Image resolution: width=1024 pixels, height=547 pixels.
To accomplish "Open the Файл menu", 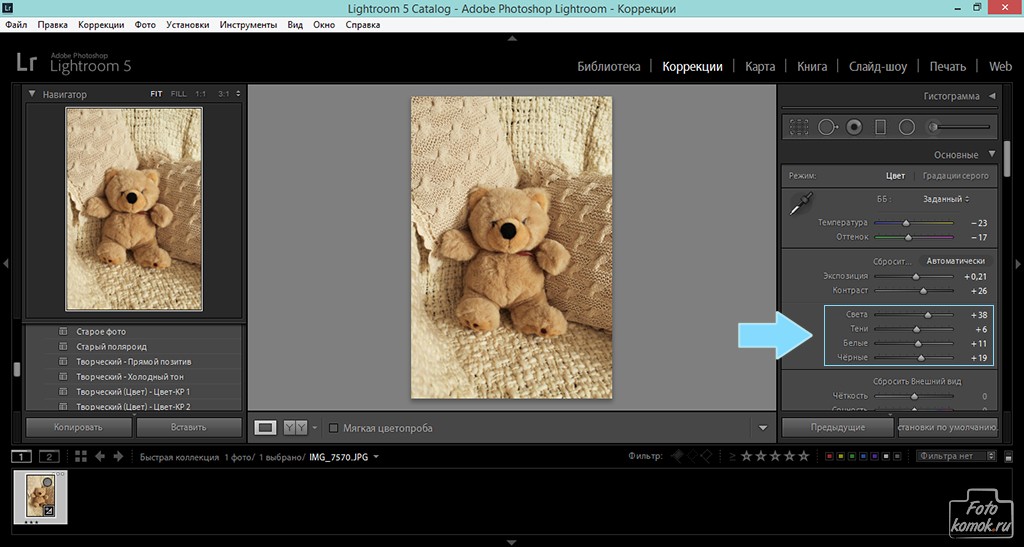I will click(x=16, y=25).
